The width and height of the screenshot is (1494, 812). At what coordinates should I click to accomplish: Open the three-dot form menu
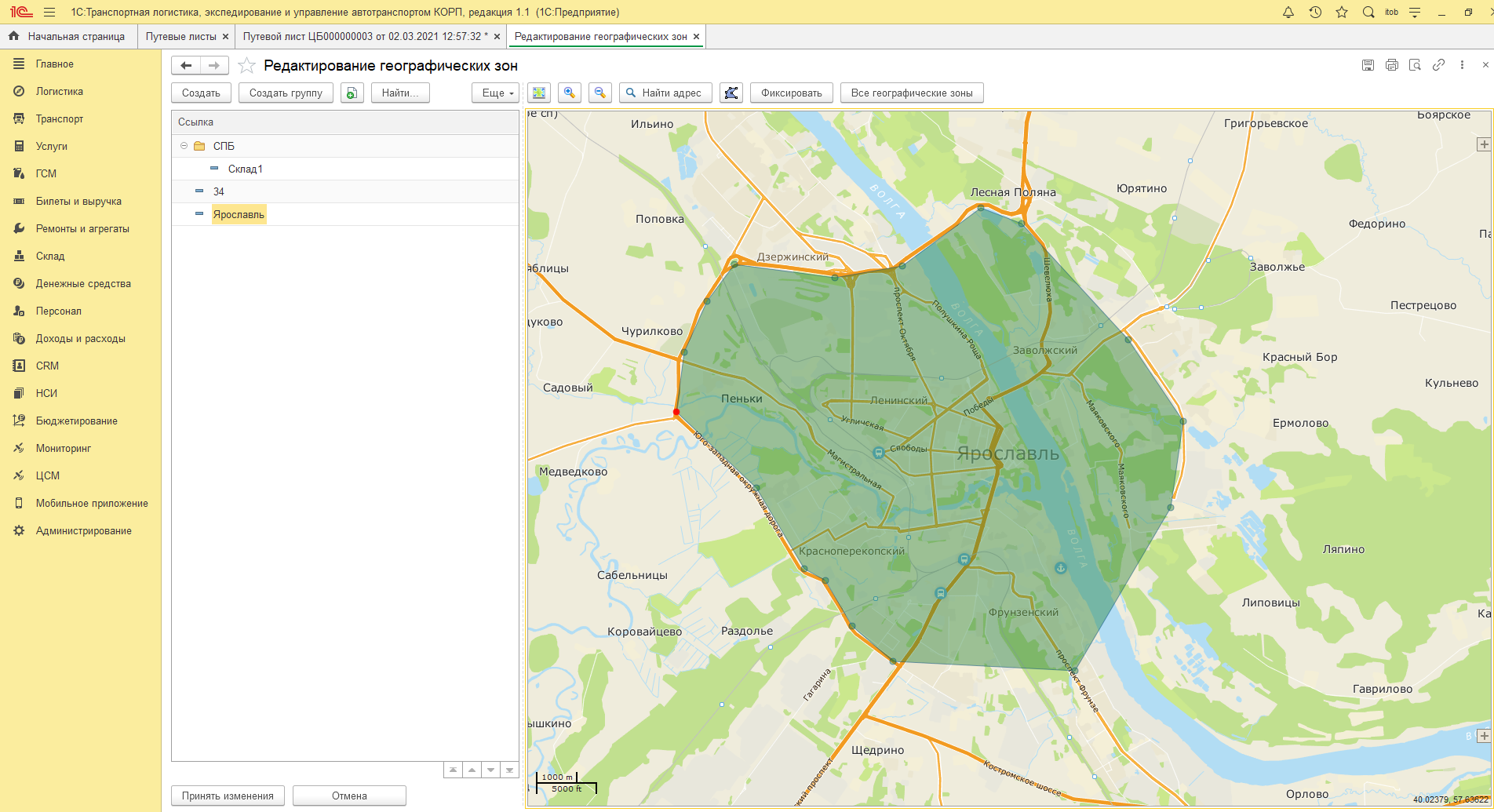pos(1462,65)
